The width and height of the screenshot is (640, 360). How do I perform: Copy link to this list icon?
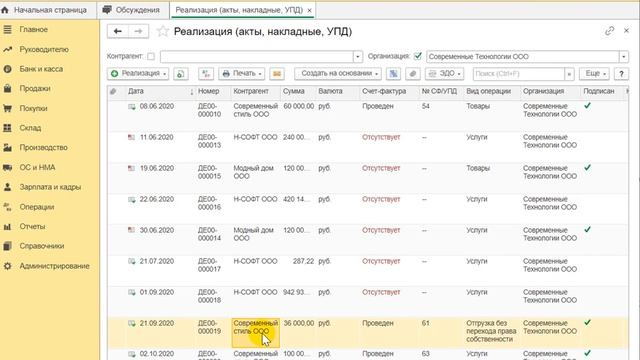tap(609, 31)
